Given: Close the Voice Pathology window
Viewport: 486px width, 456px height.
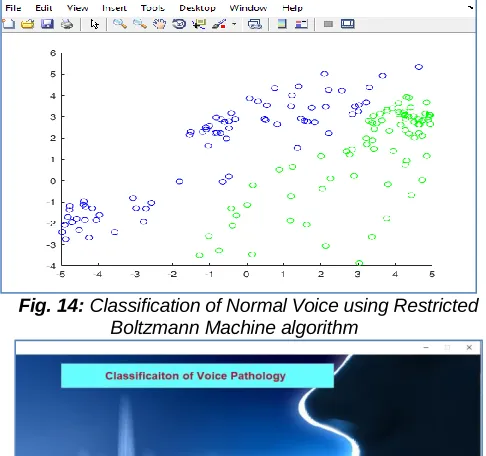Looking at the screenshot, I should 469,348.
